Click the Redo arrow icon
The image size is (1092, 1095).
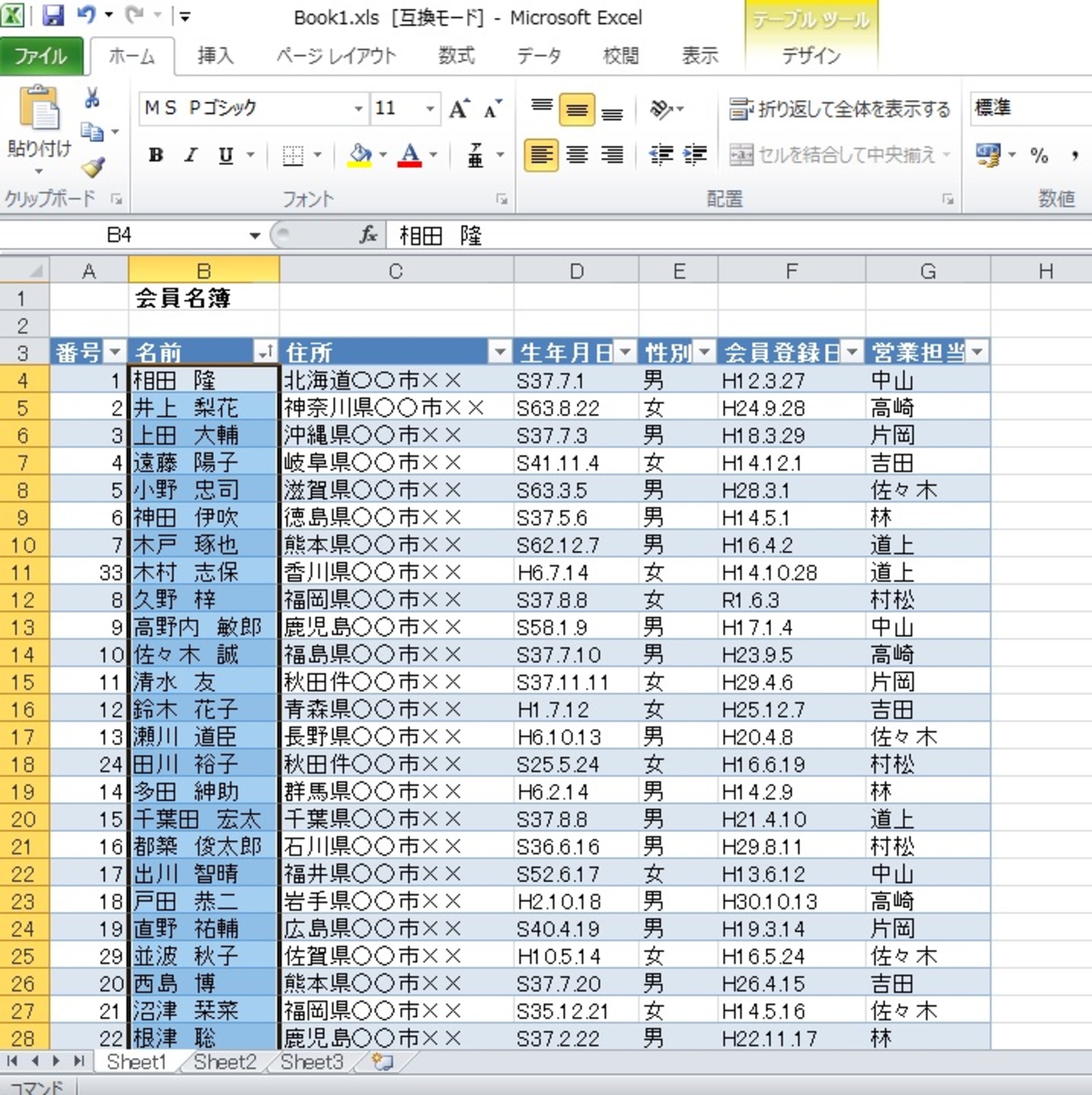point(134,15)
